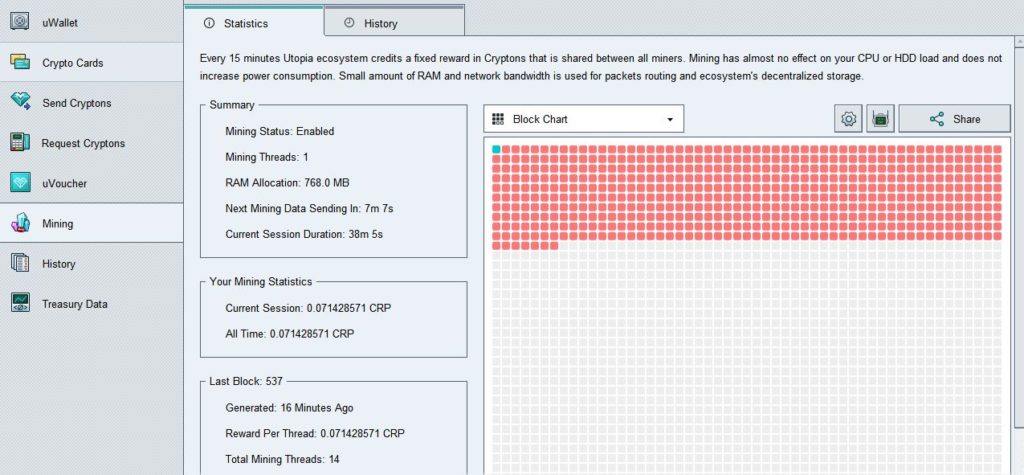Open uWallet from the sidebar icon
This screenshot has height=475, width=1024.
click(x=20, y=22)
